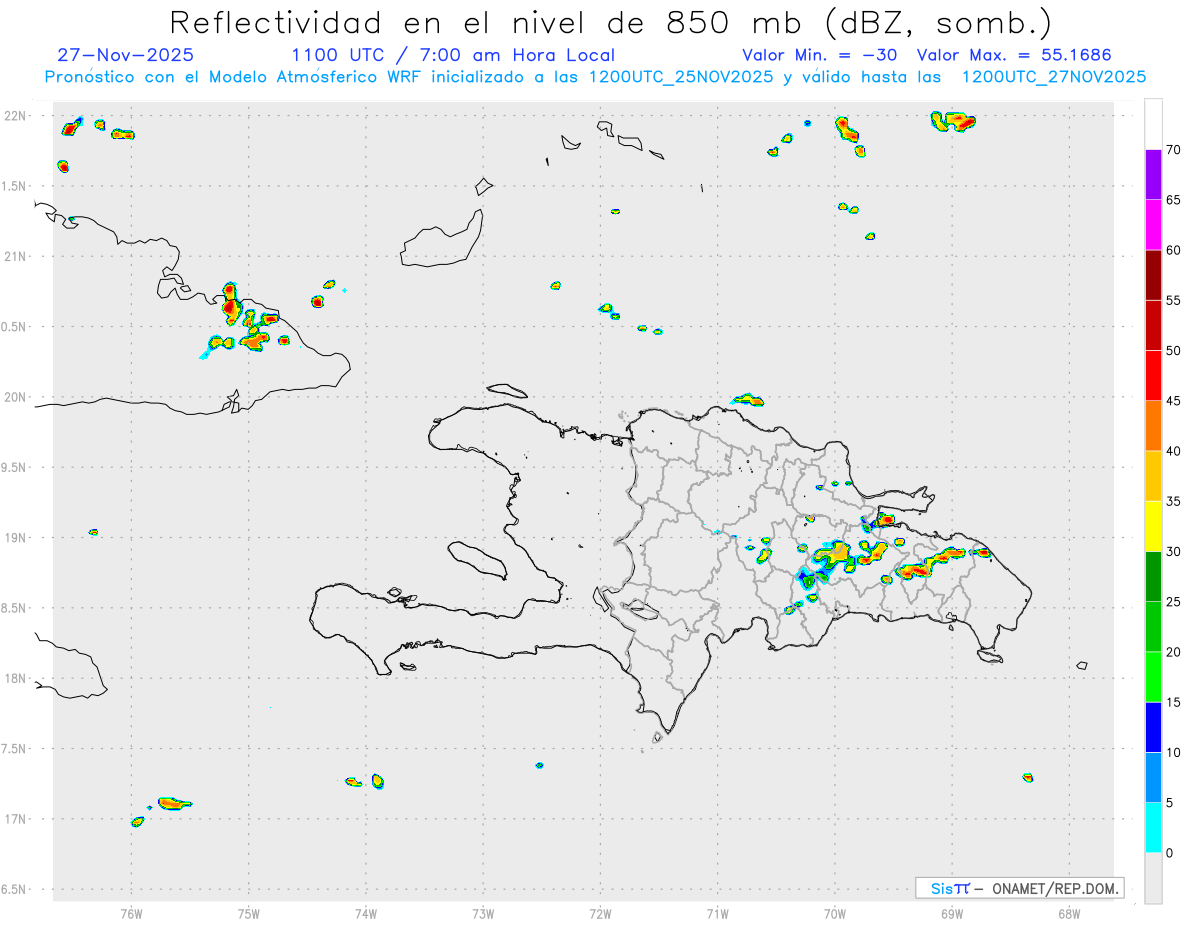Click the '22N' latitude label
The image size is (1200, 927).
(15, 116)
